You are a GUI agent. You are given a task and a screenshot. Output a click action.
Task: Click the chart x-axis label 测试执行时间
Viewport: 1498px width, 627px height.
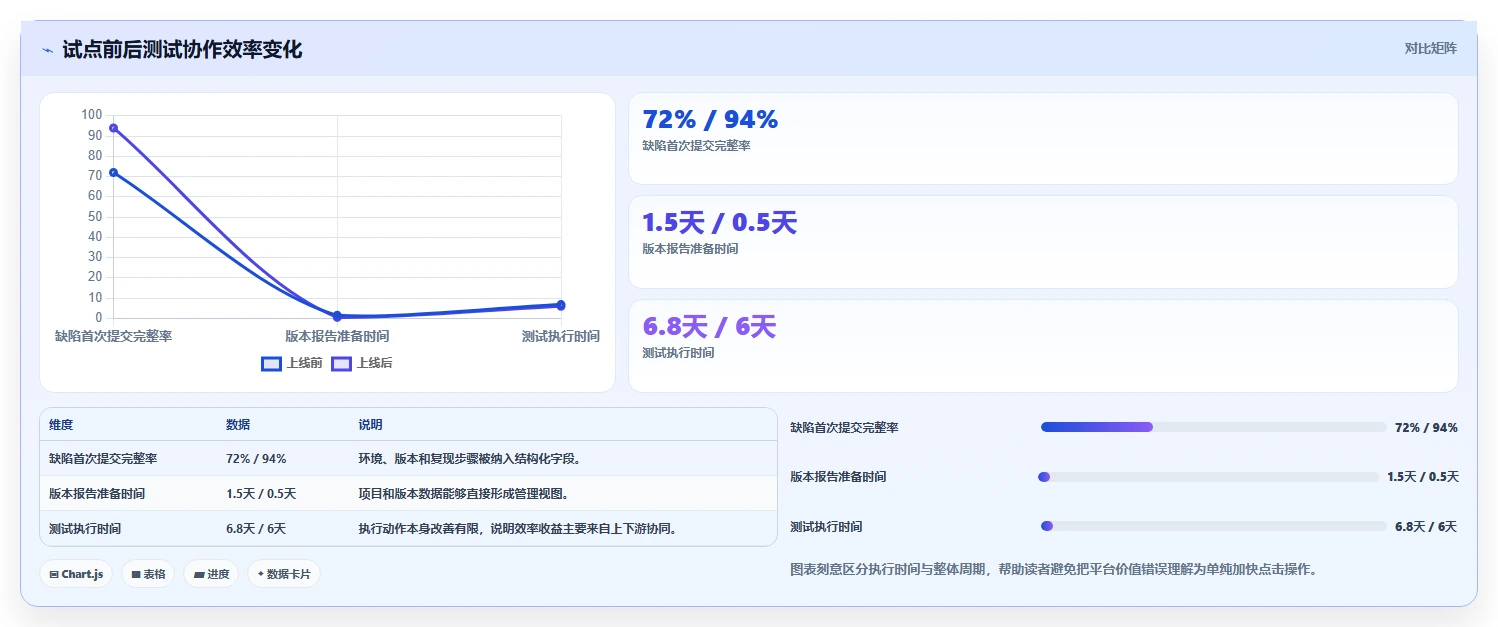(x=561, y=336)
